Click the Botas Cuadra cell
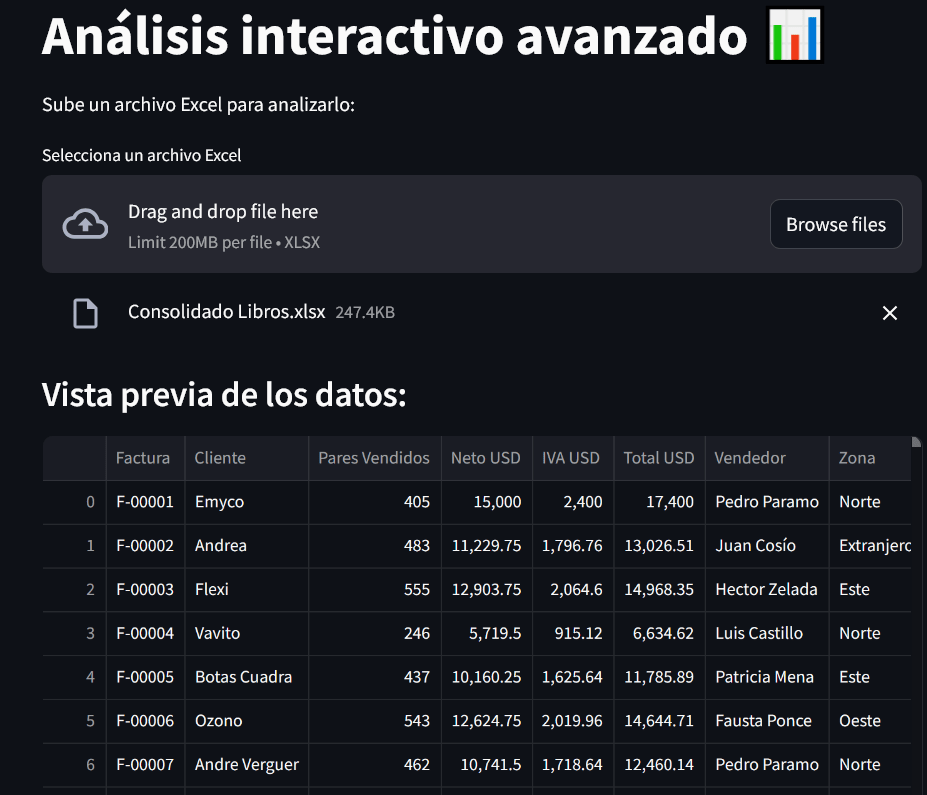Image resolution: width=927 pixels, height=795 pixels. [x=247, y=677]
